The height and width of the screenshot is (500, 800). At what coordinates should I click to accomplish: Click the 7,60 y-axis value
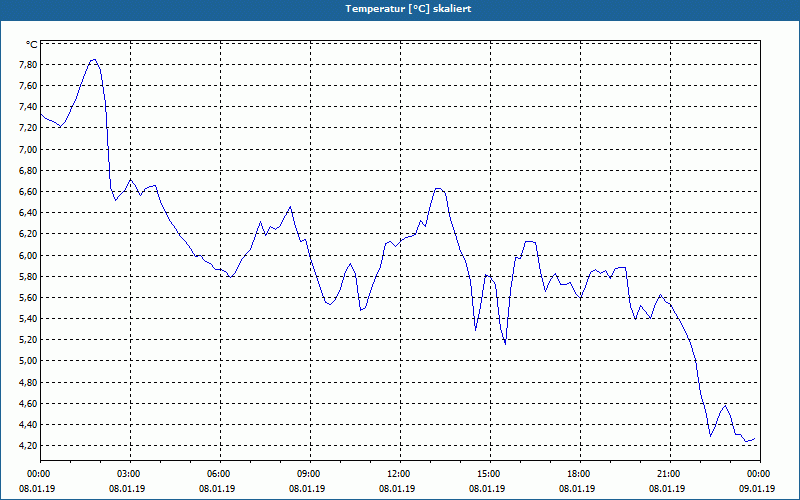pyautogui.click(x=28, y=86)
